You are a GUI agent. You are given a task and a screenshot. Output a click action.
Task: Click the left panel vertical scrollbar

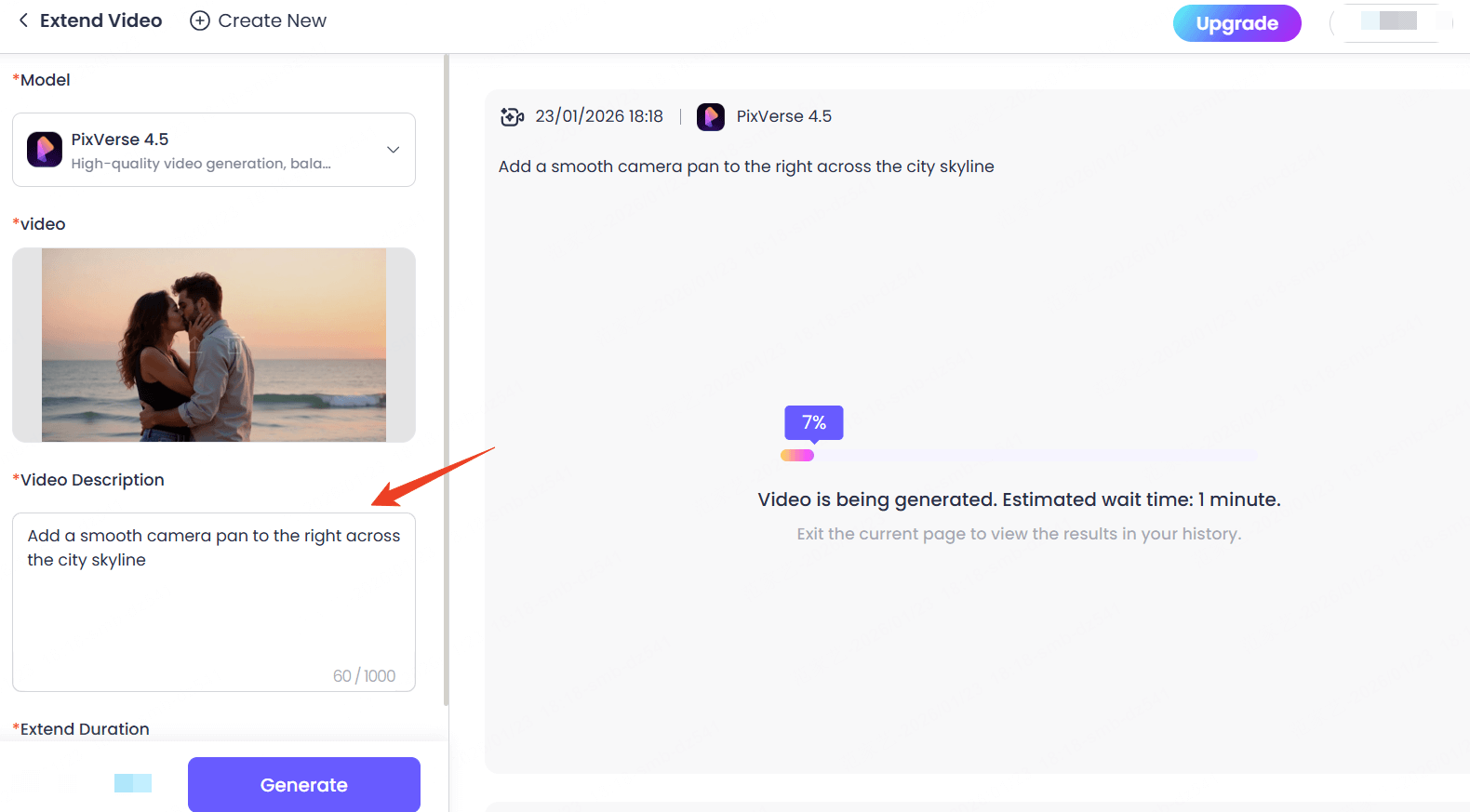[x=447, y=372]
